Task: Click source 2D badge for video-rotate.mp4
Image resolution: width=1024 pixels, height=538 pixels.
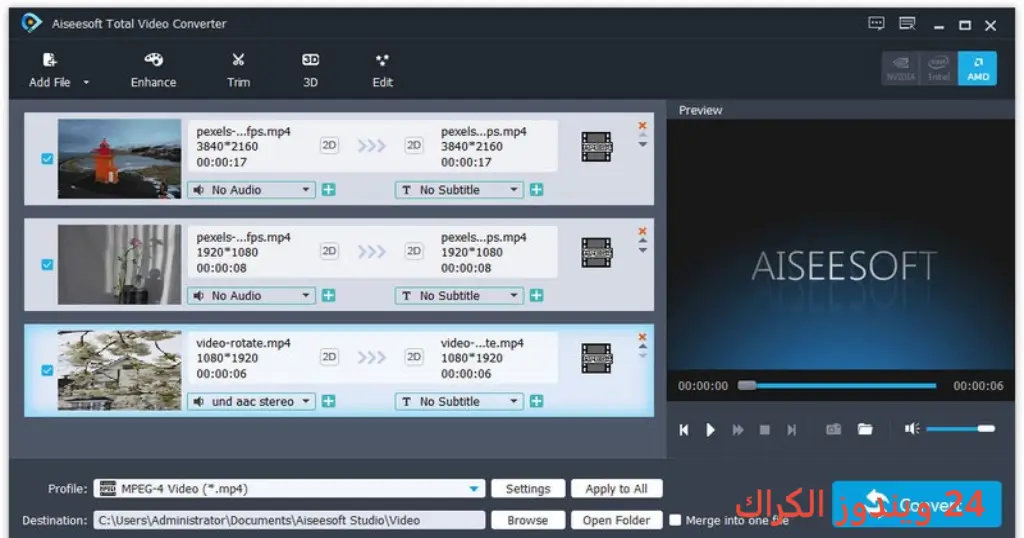Action: pos(329,356)
